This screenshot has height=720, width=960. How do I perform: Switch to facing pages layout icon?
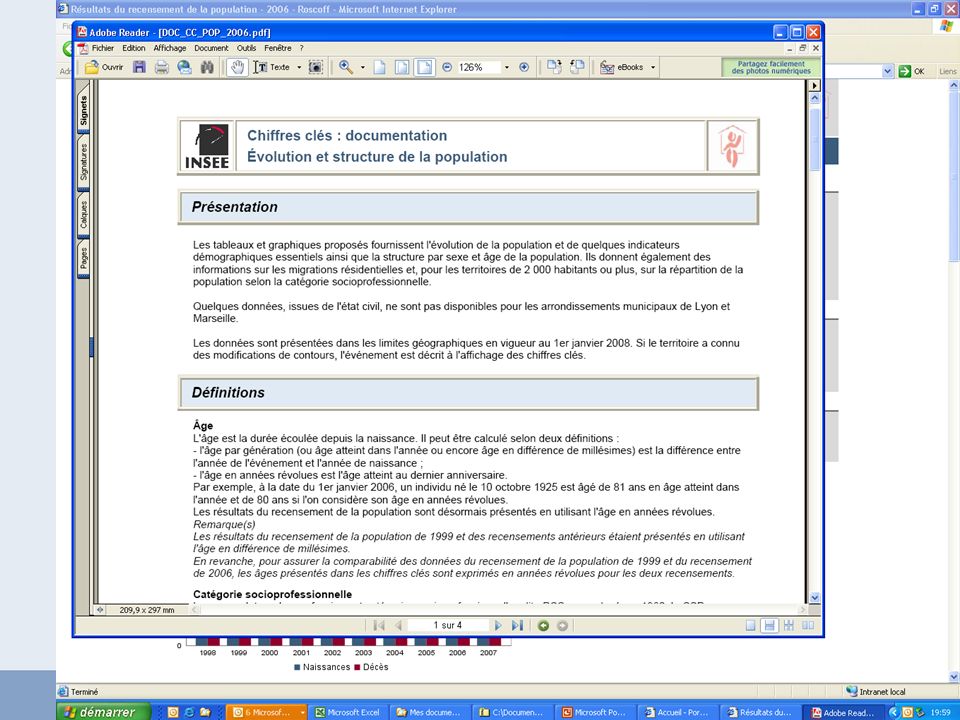pos(808,625)
